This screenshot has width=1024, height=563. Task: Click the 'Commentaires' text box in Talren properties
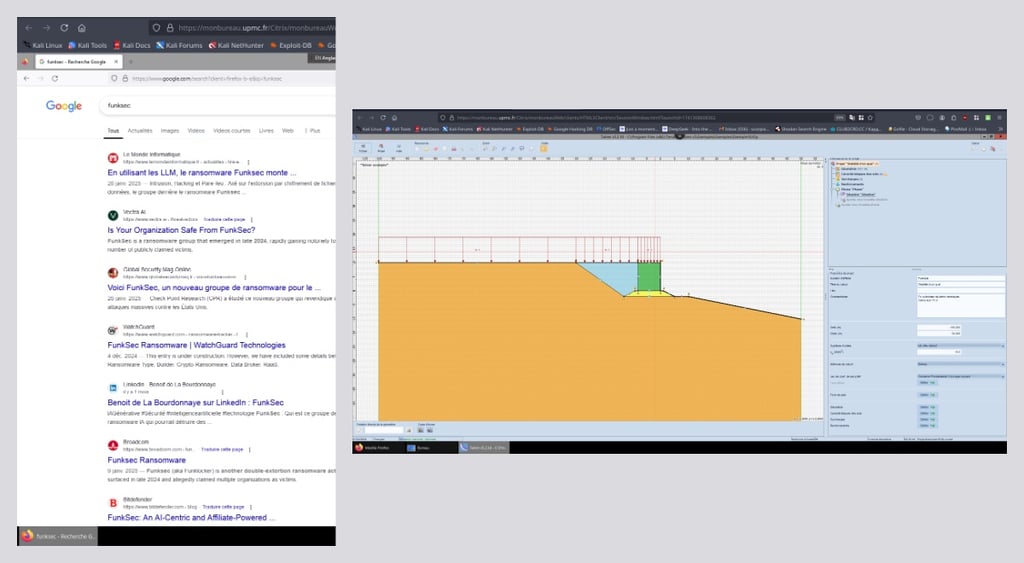coord(961,304)
